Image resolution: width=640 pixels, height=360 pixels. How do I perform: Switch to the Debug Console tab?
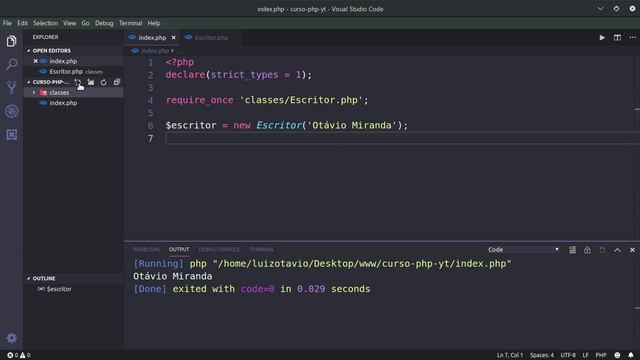[x=219, y=249]
